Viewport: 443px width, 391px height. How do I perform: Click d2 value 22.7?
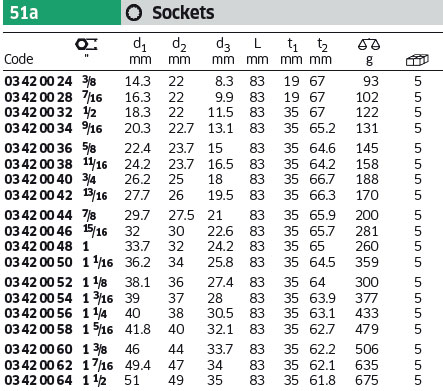tap(181, 128)
